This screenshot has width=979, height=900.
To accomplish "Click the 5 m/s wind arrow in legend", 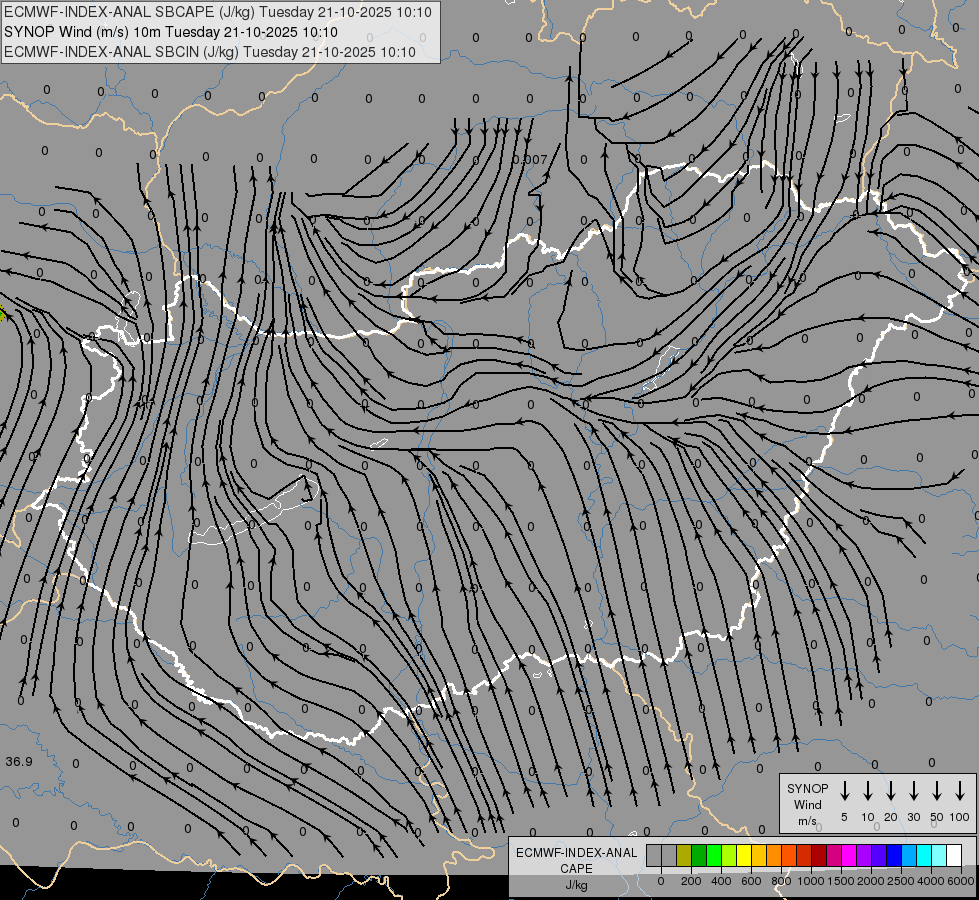I will pos(844,791).
